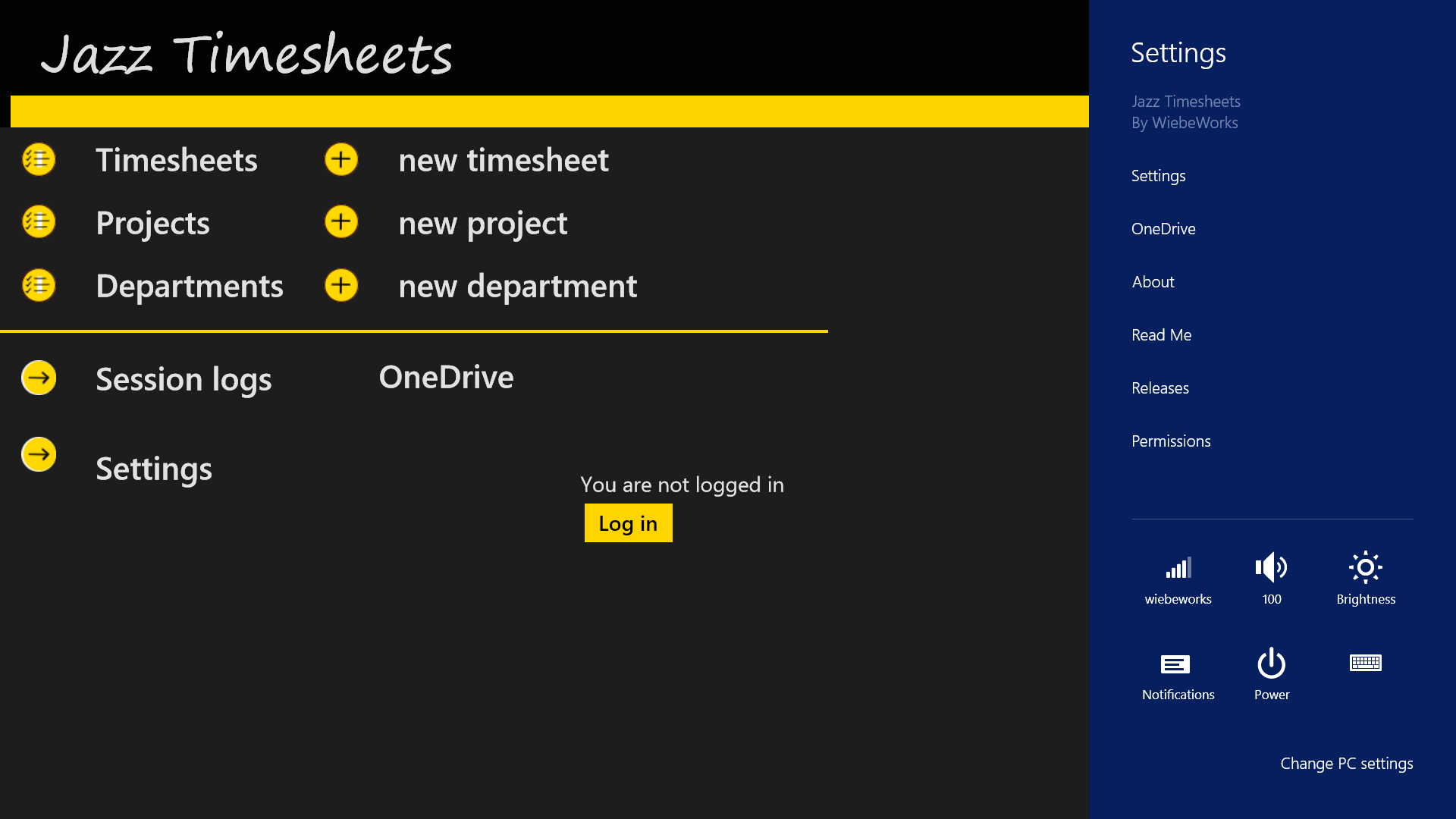
Task: Click the plus icon for new timesheet
Action: point(341,160)
